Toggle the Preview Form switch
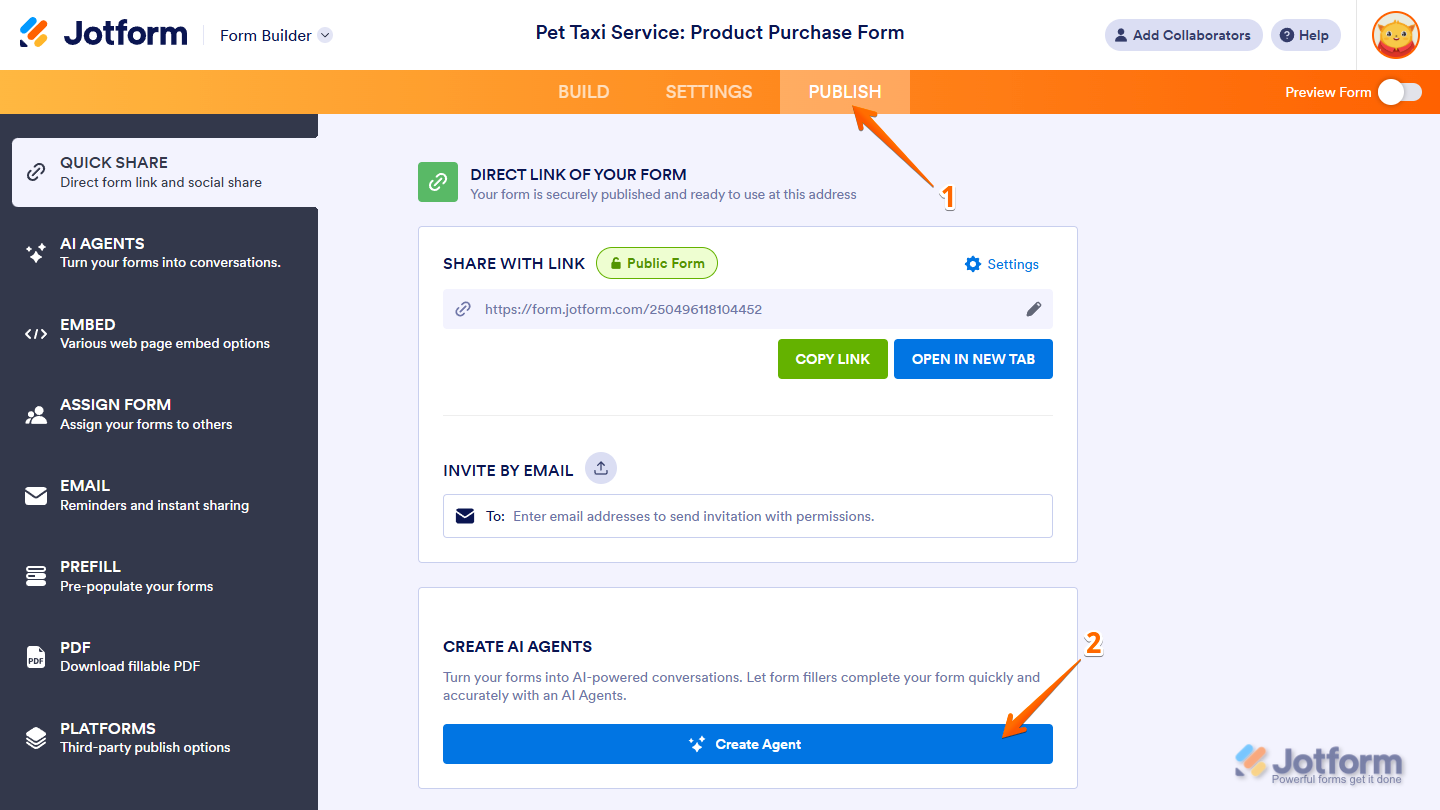Screen dimensions: 1440x810 click(x=1399, y=92)
